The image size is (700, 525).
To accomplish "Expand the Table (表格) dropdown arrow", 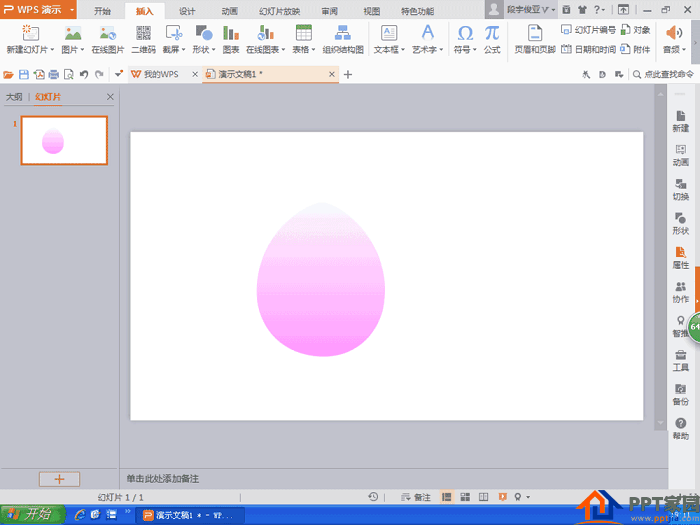I will 313,50.
